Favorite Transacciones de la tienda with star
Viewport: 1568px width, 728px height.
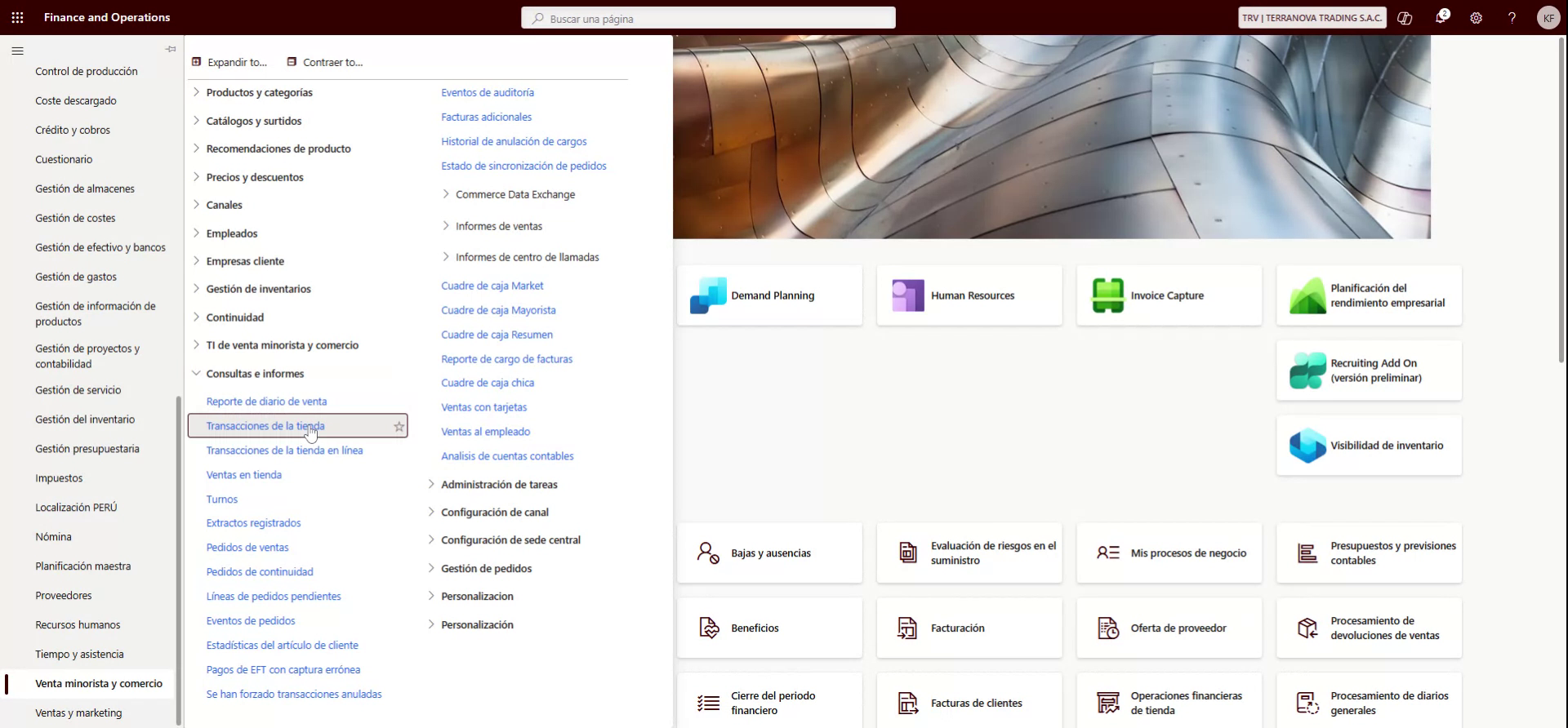tap(399, 426)
